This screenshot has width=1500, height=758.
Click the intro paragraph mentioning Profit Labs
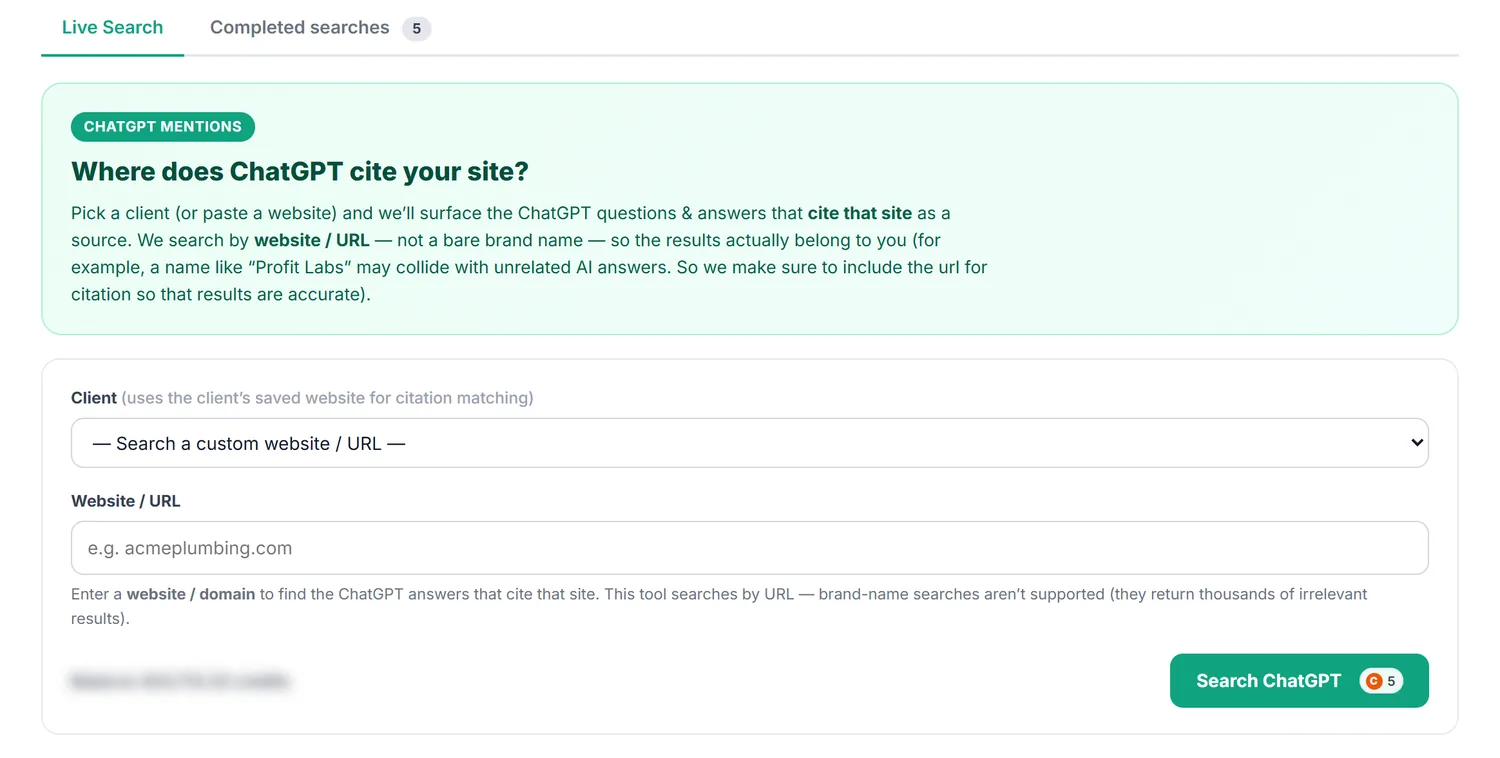click(530, 254)
